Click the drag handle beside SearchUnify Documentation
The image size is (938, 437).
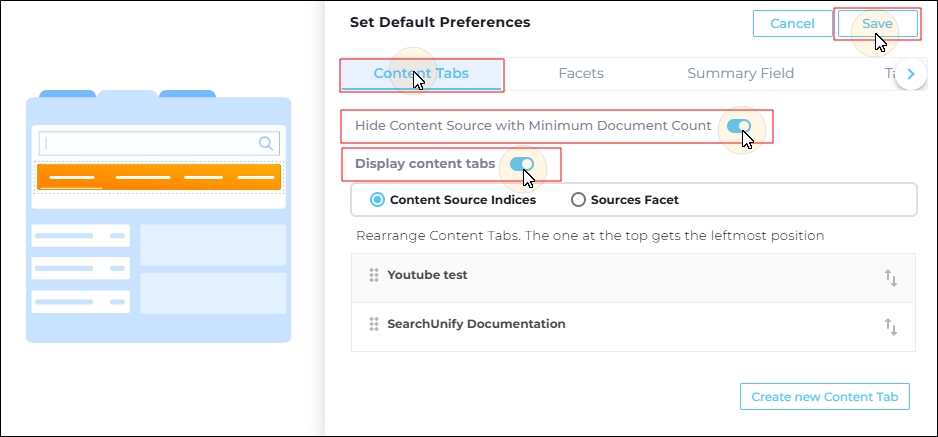click(x=374, y=324)
